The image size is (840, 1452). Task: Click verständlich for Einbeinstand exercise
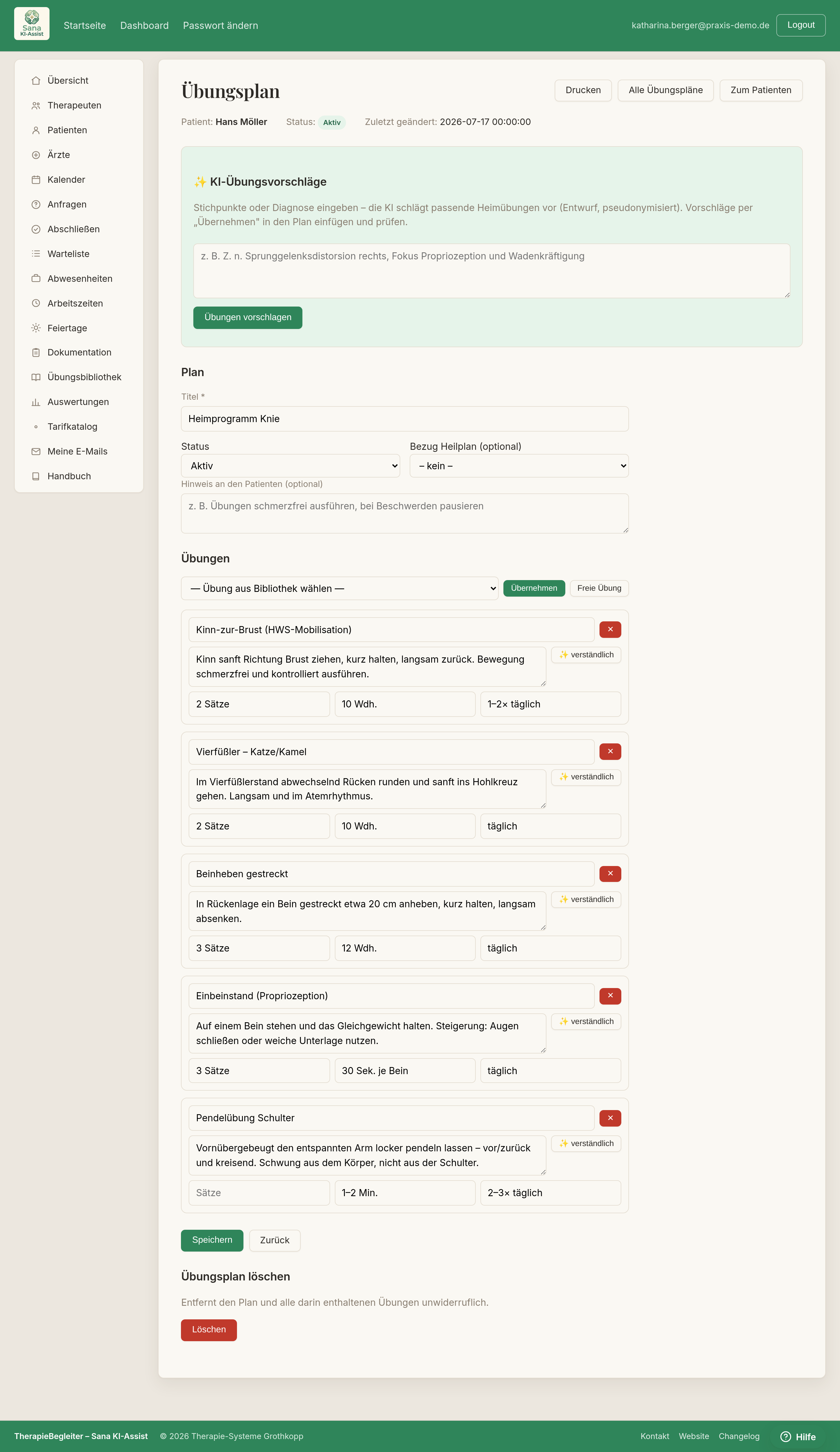click(x=586, y=1022)
